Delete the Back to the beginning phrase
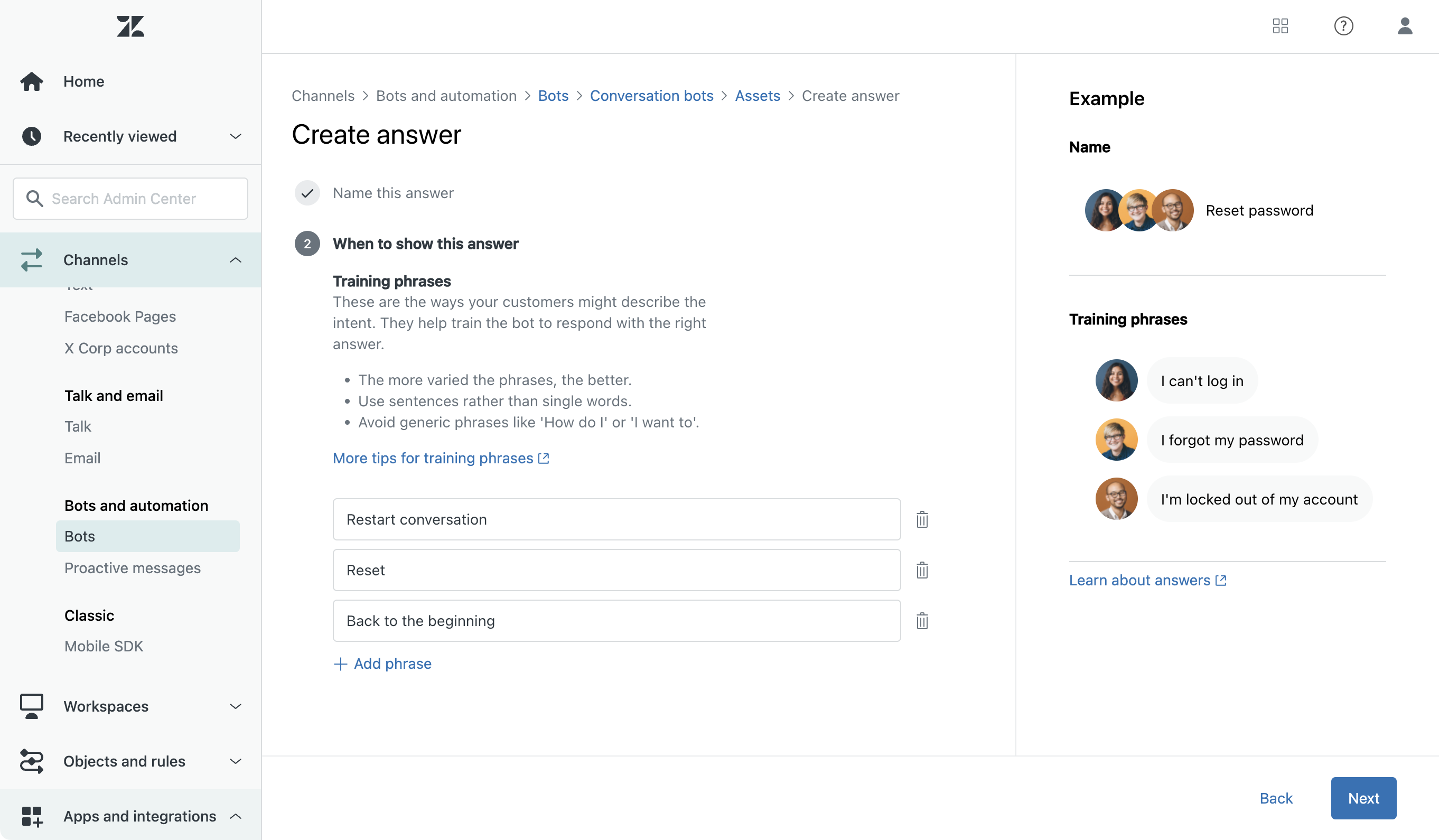Image resolution: width=1439 pixels, height=840 pixels. (x=922, y=621)
